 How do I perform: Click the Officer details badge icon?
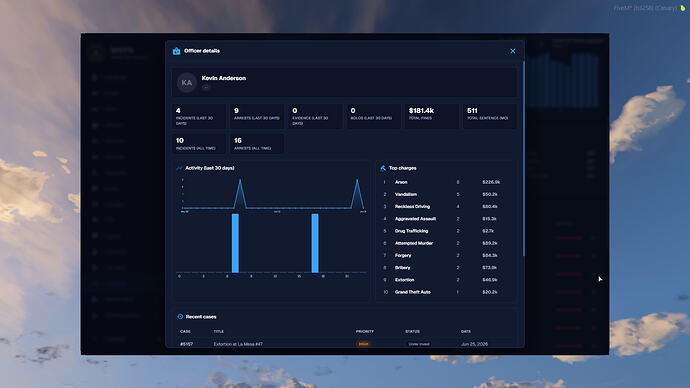(x=176, y=51)
